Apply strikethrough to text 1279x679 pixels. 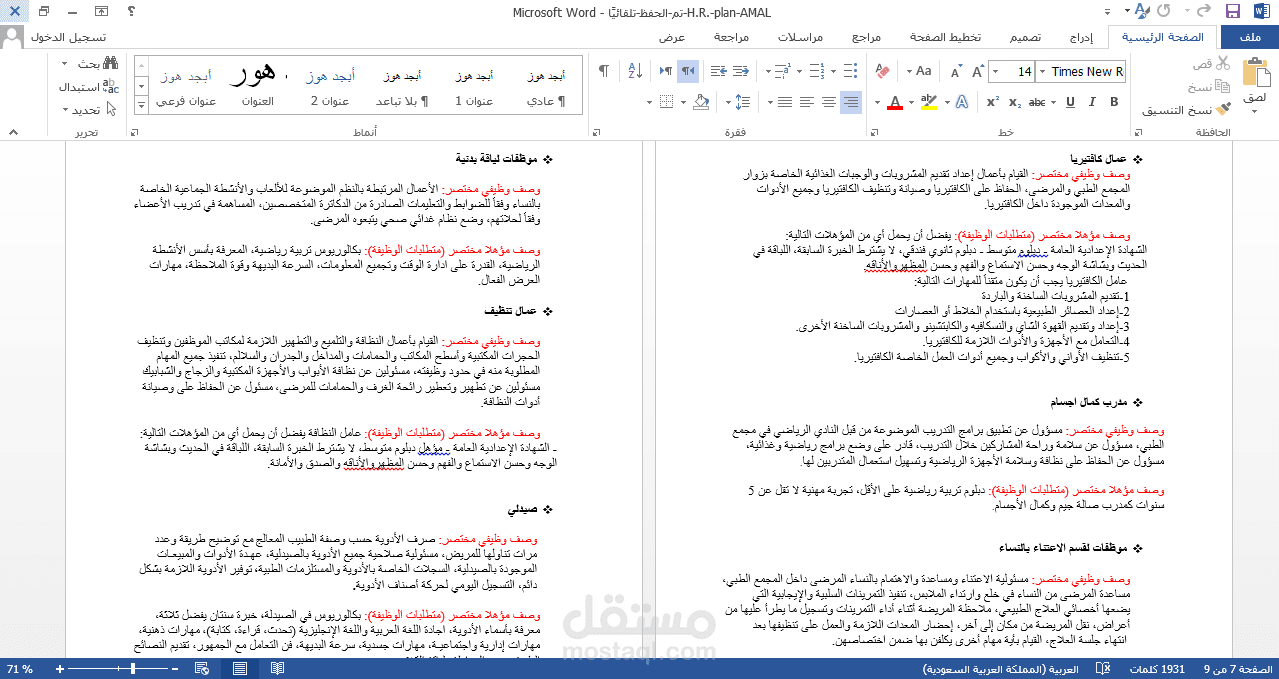1037,102
